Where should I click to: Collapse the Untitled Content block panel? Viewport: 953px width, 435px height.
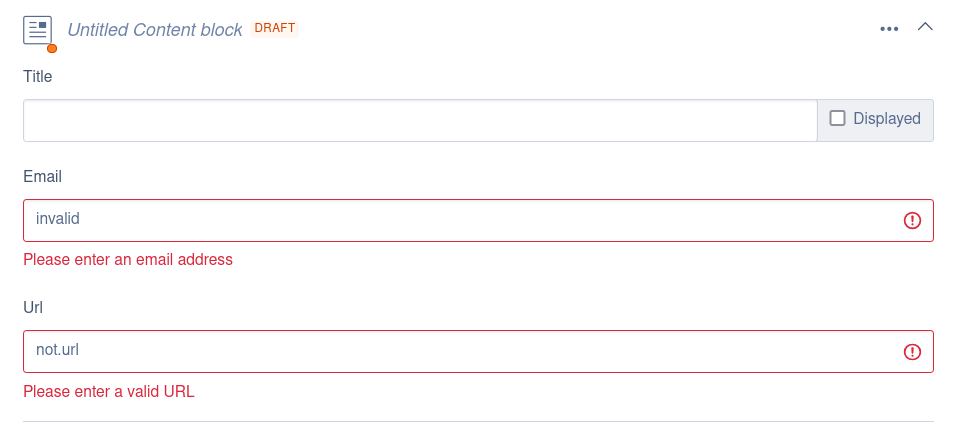pos(925,28)
